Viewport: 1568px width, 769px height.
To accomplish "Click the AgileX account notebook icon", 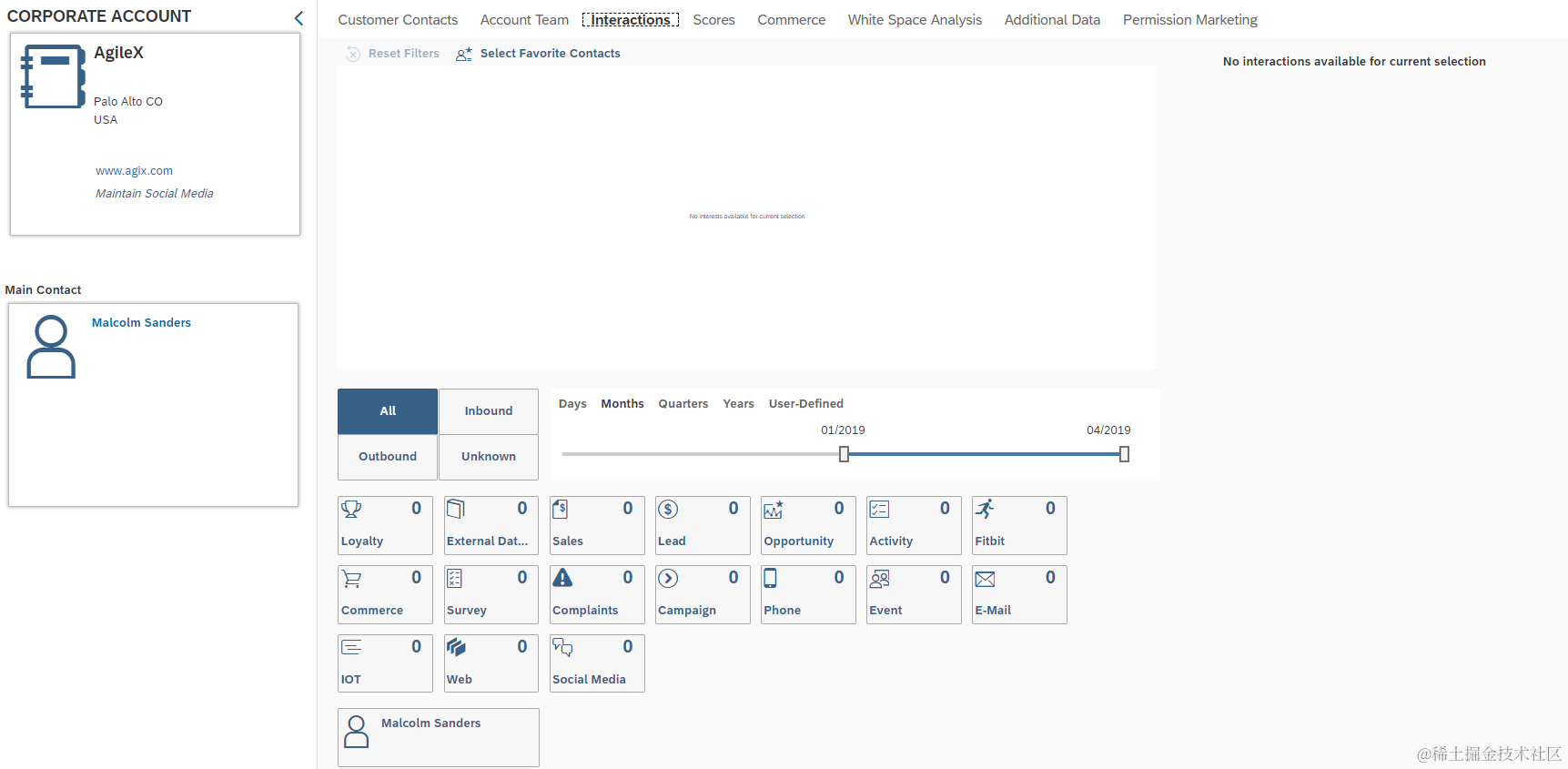I will click(x=53, y=76).
